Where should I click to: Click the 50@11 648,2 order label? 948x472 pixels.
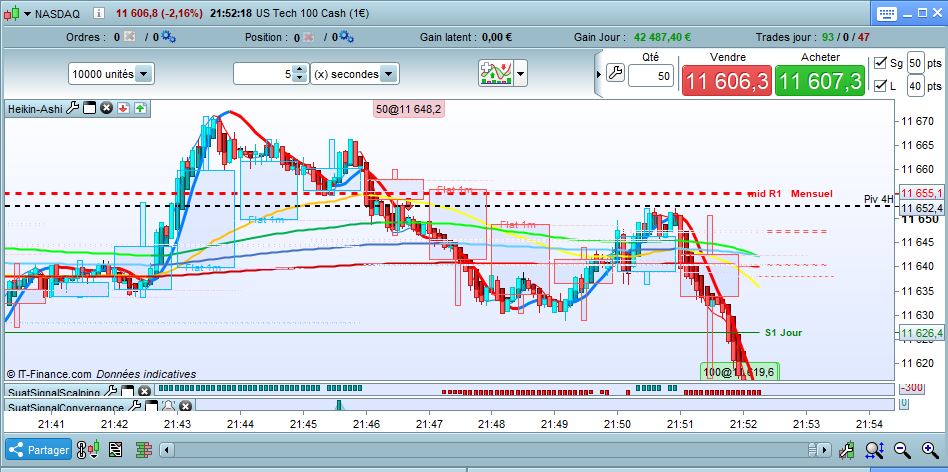pos(409,109)
